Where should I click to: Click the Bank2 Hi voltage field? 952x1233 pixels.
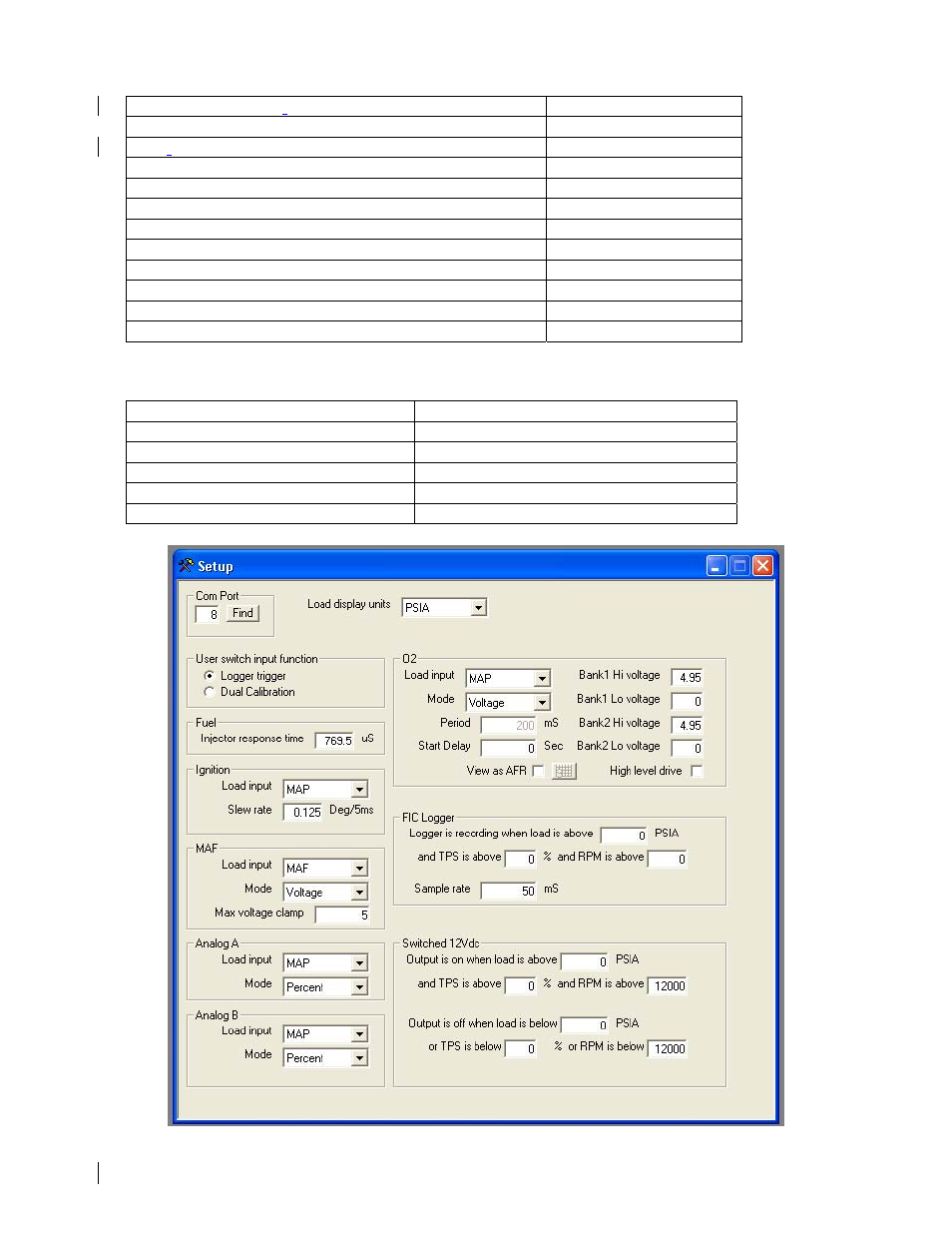[x=687, y=726]
